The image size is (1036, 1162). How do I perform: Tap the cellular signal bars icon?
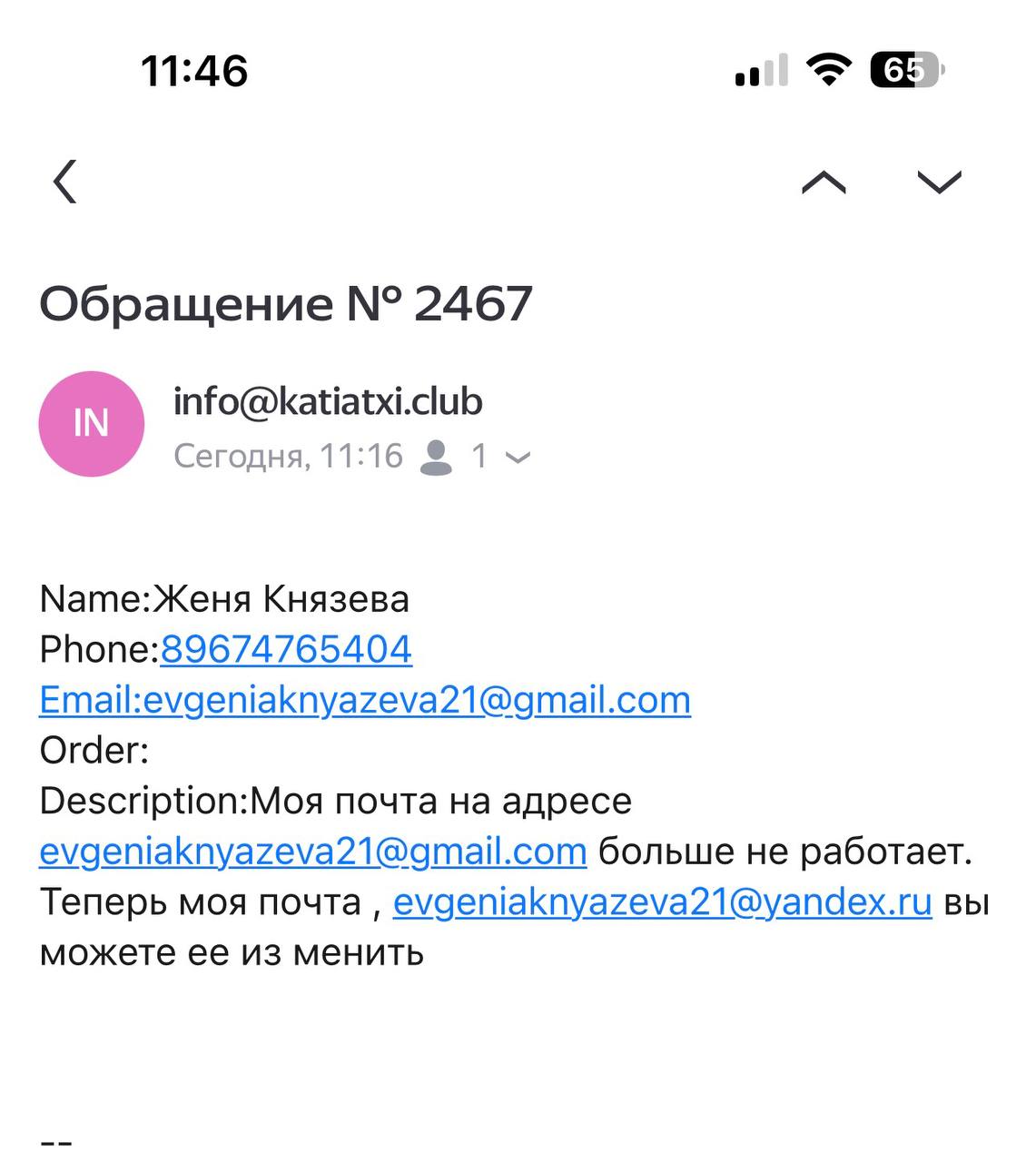pyautogui.click(x=761, y=71)
